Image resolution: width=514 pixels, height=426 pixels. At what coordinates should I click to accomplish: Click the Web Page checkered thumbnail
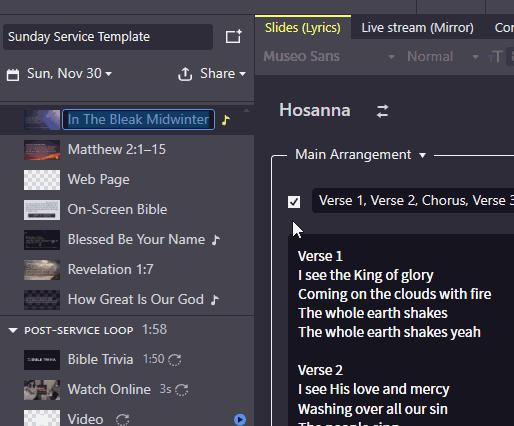(x=42, y=180)
